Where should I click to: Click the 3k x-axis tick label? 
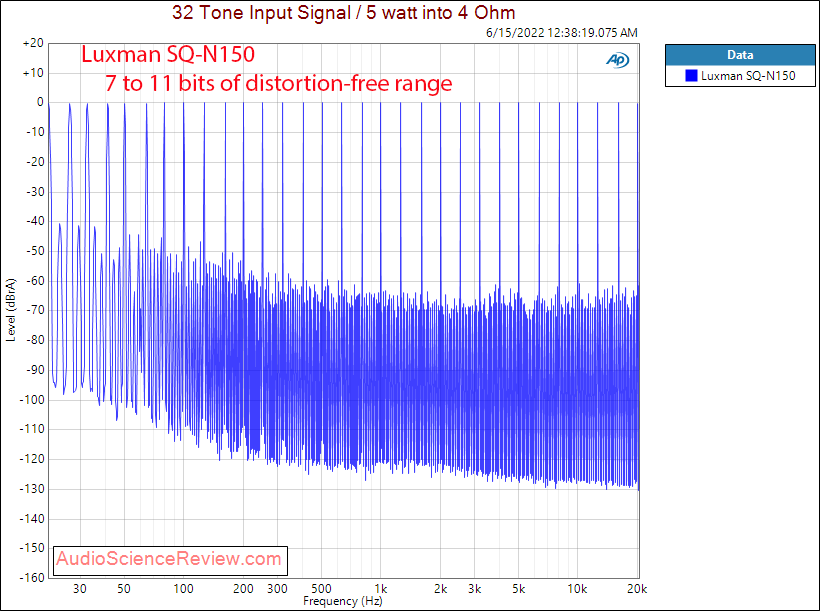(x=475, y=589)
